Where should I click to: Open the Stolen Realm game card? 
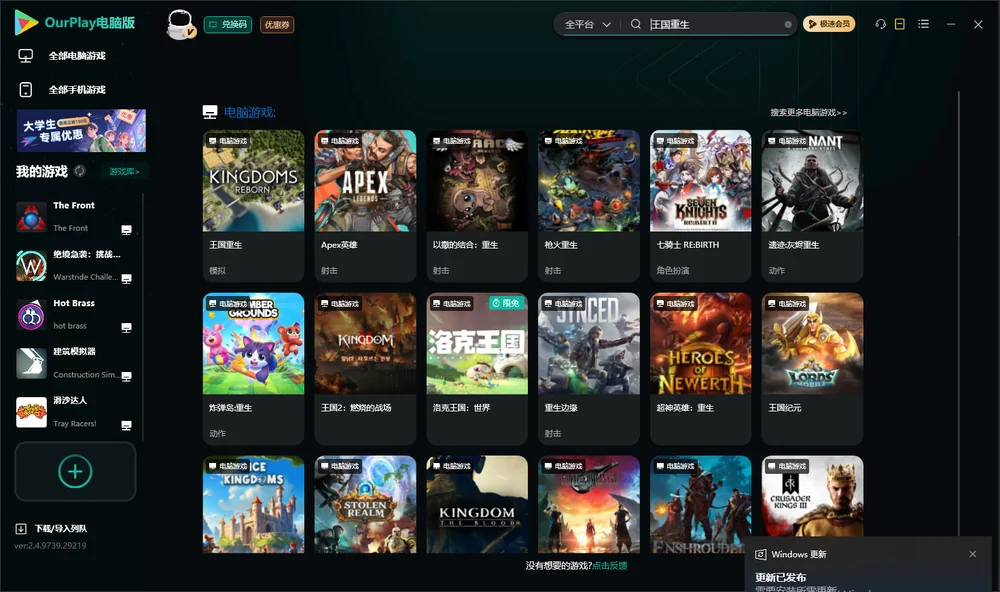pyautogui.click(x=365, y=504)
